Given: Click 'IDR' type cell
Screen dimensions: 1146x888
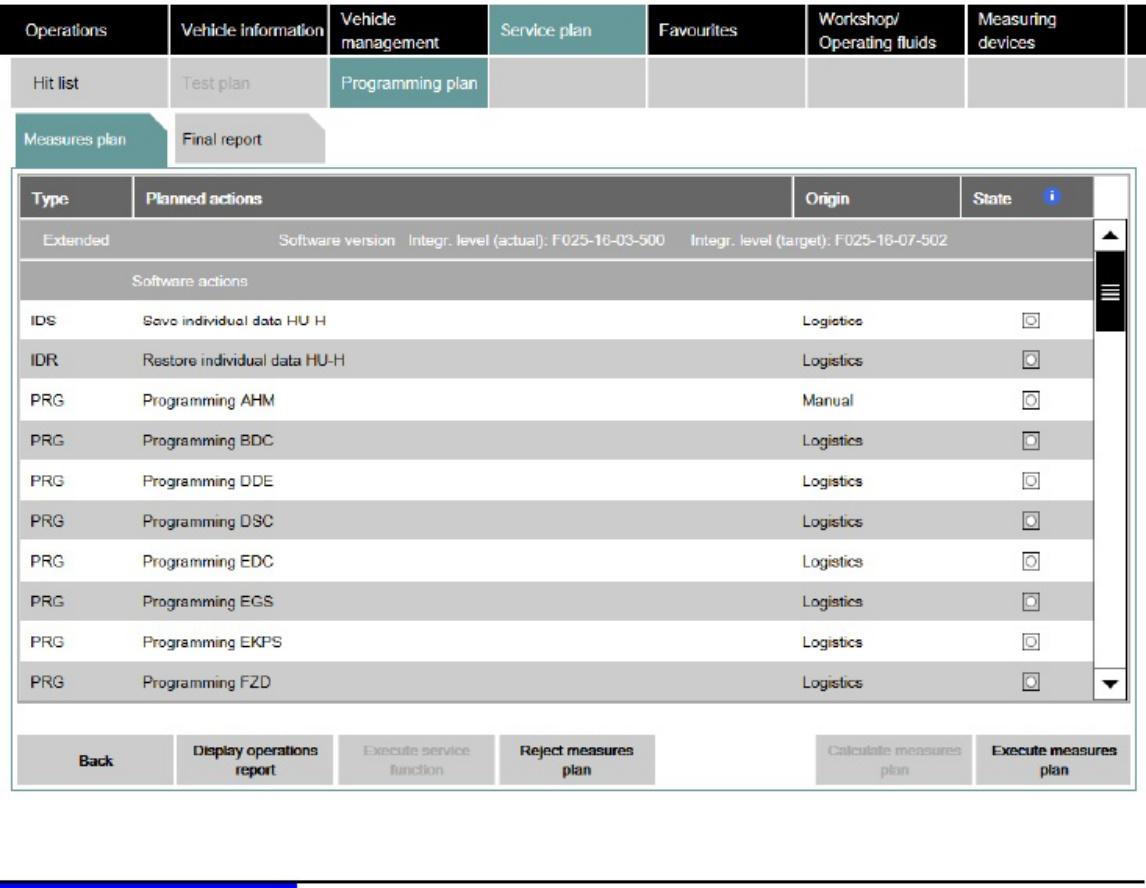Looking at the screenshot, I should [x=44, y=360].
